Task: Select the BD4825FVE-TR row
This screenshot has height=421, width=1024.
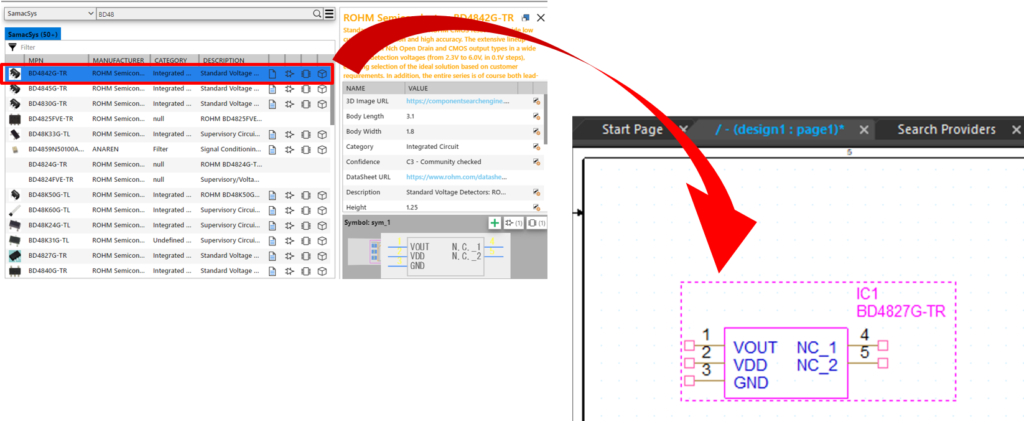Action: (x=167, y=119)
